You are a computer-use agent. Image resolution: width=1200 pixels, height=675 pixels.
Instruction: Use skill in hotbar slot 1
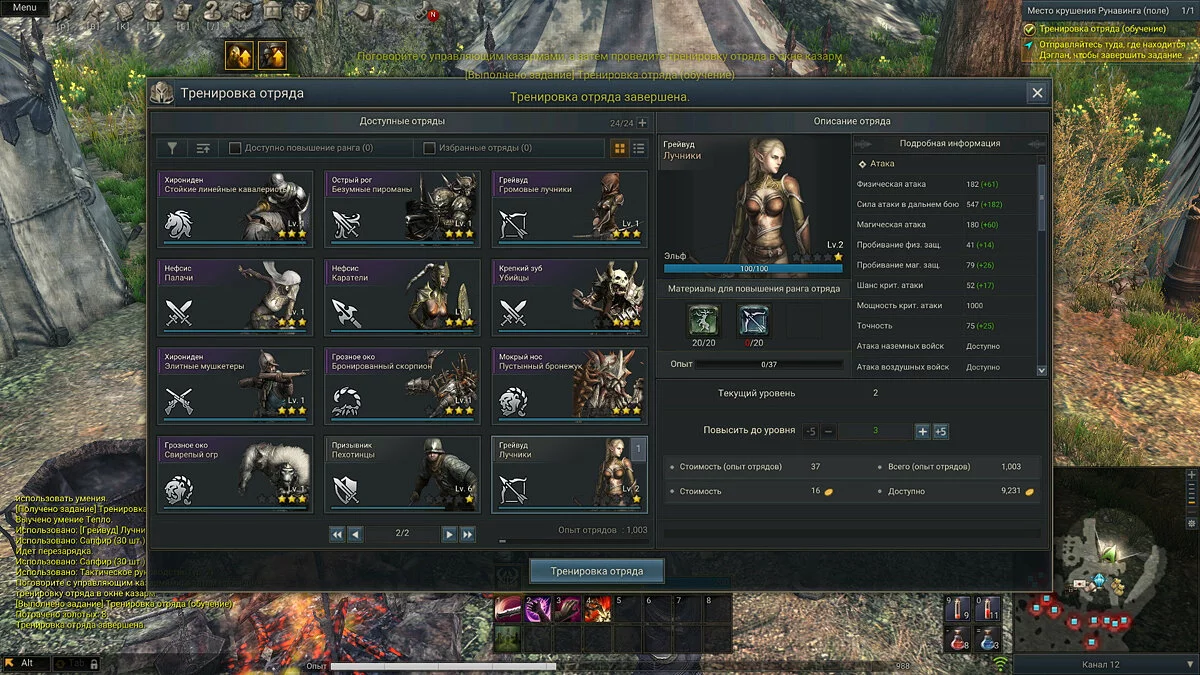508,608
